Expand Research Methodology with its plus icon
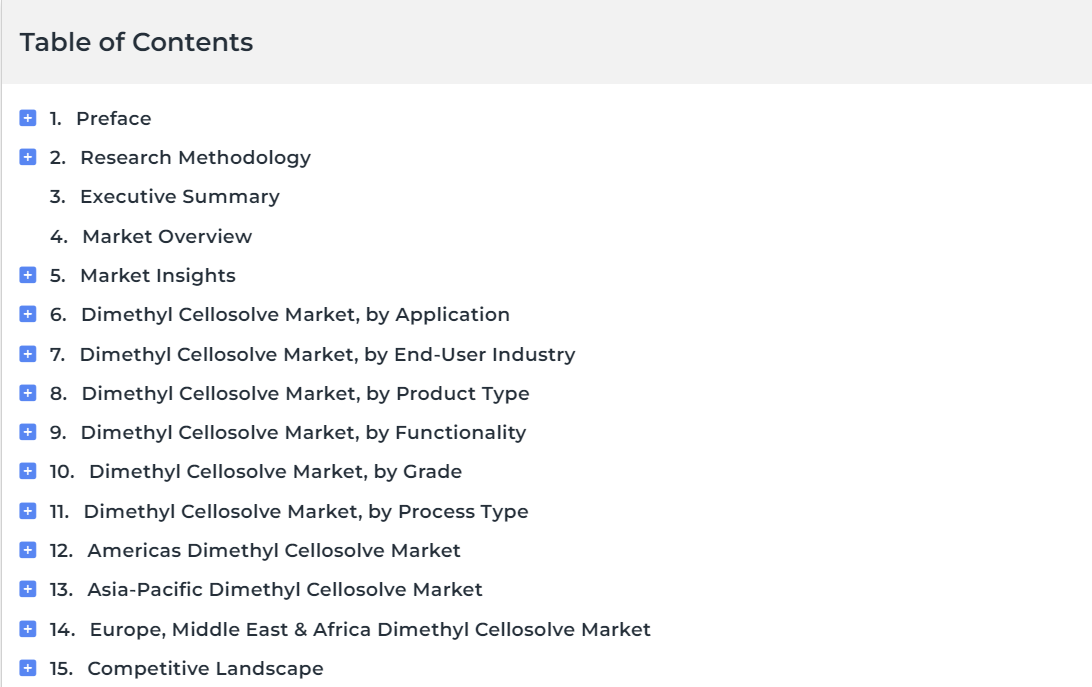Screen dimensions: 1092x687 coord(28,157)
